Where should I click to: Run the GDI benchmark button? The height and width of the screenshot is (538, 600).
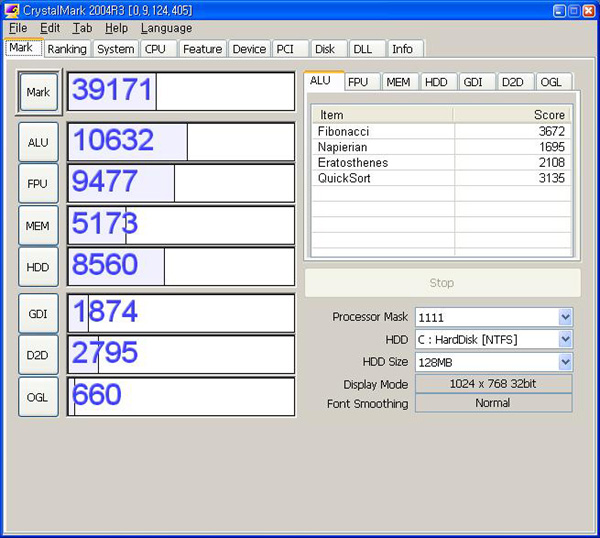38,314
